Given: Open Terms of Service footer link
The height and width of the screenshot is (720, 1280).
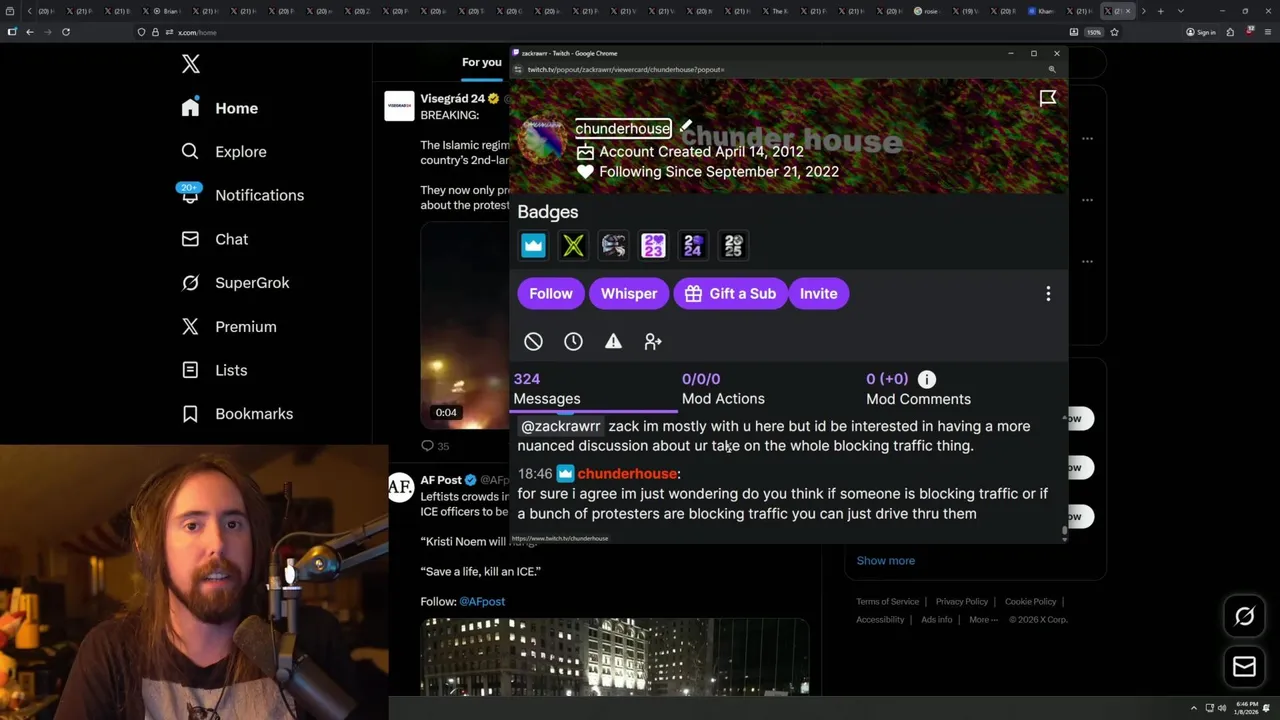Looking at the screenshot, I should click(x=887, y=601).
